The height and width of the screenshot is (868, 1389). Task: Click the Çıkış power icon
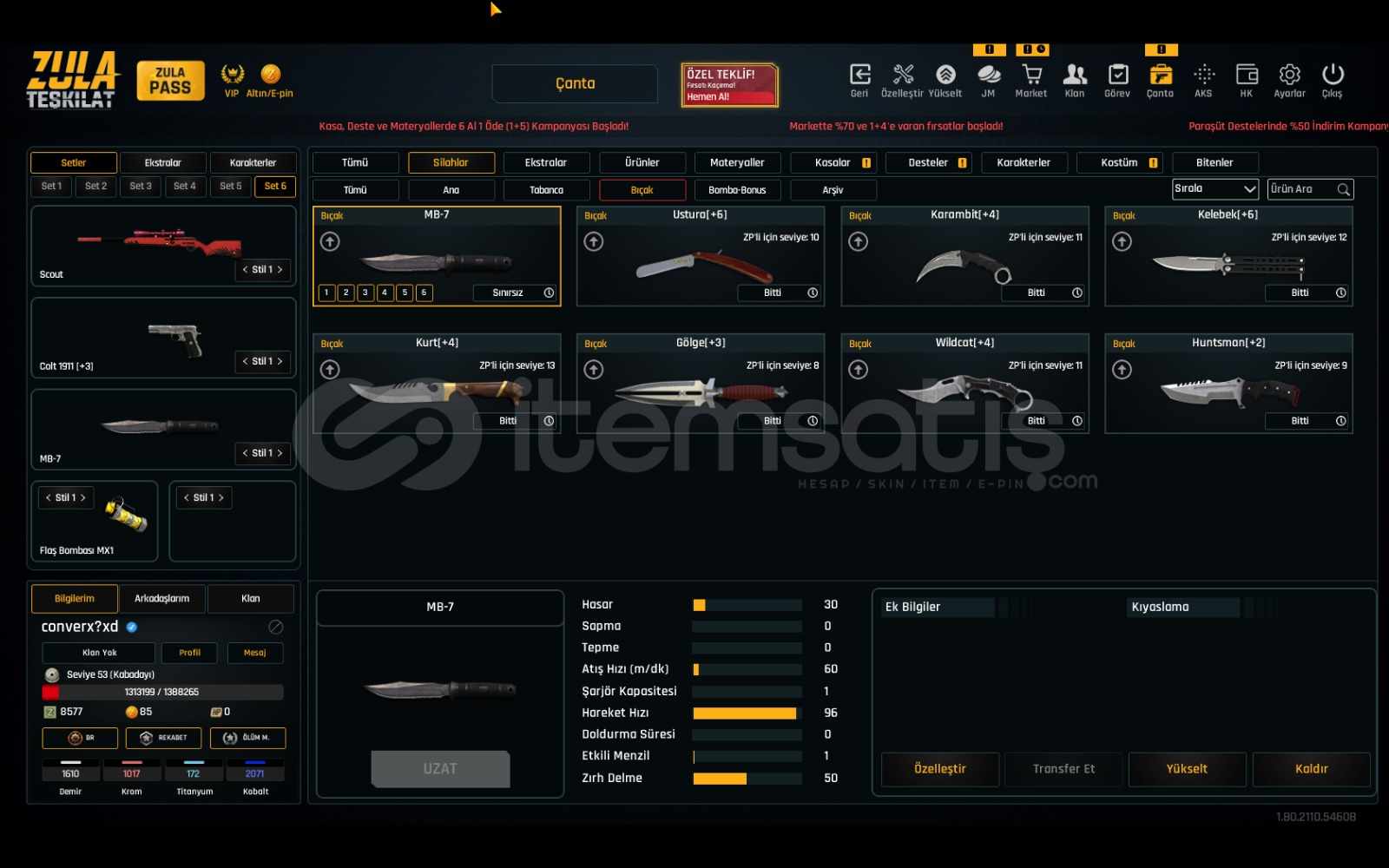coord(1333,76)
